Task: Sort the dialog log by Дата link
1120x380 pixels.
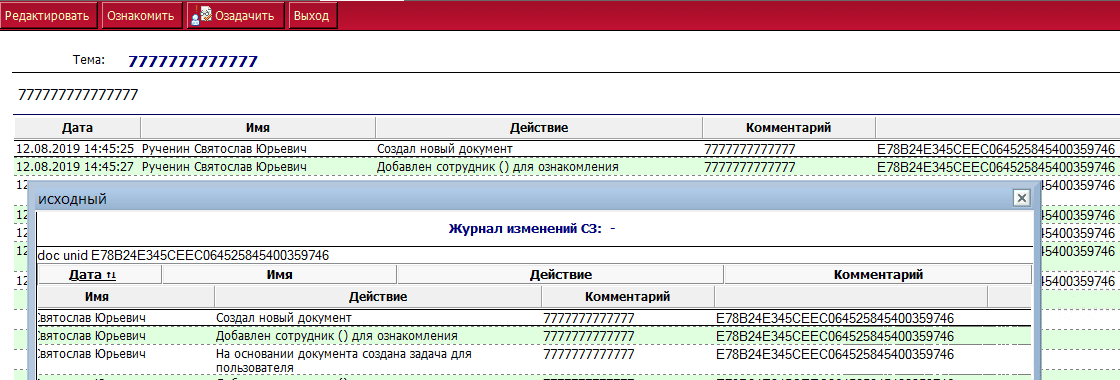Action: pyautogui.click(x=93, y=274)
